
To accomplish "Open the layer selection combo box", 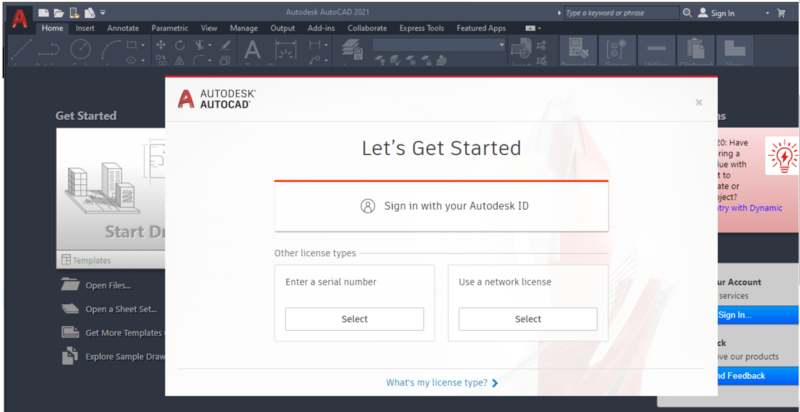I will coord(439,45).
